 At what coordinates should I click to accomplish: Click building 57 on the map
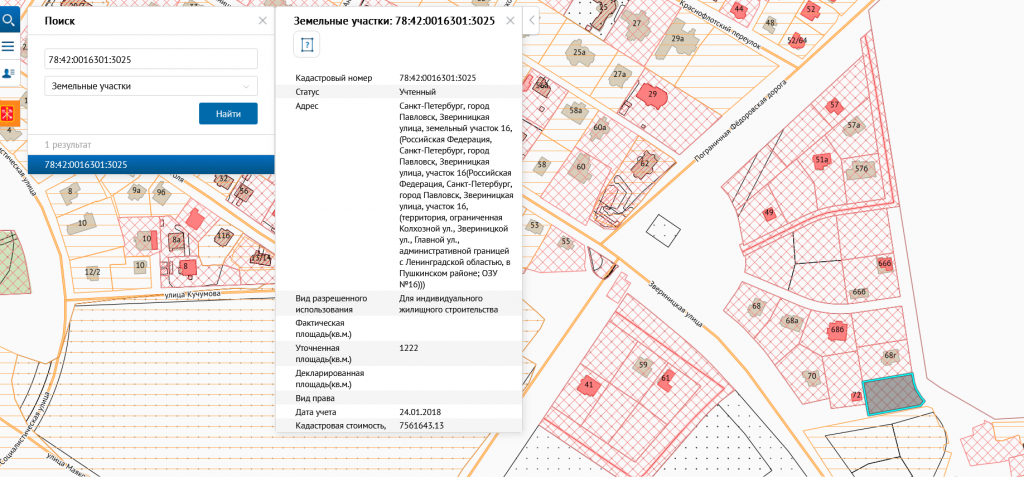pyautogui.click(x=834, y=105)
